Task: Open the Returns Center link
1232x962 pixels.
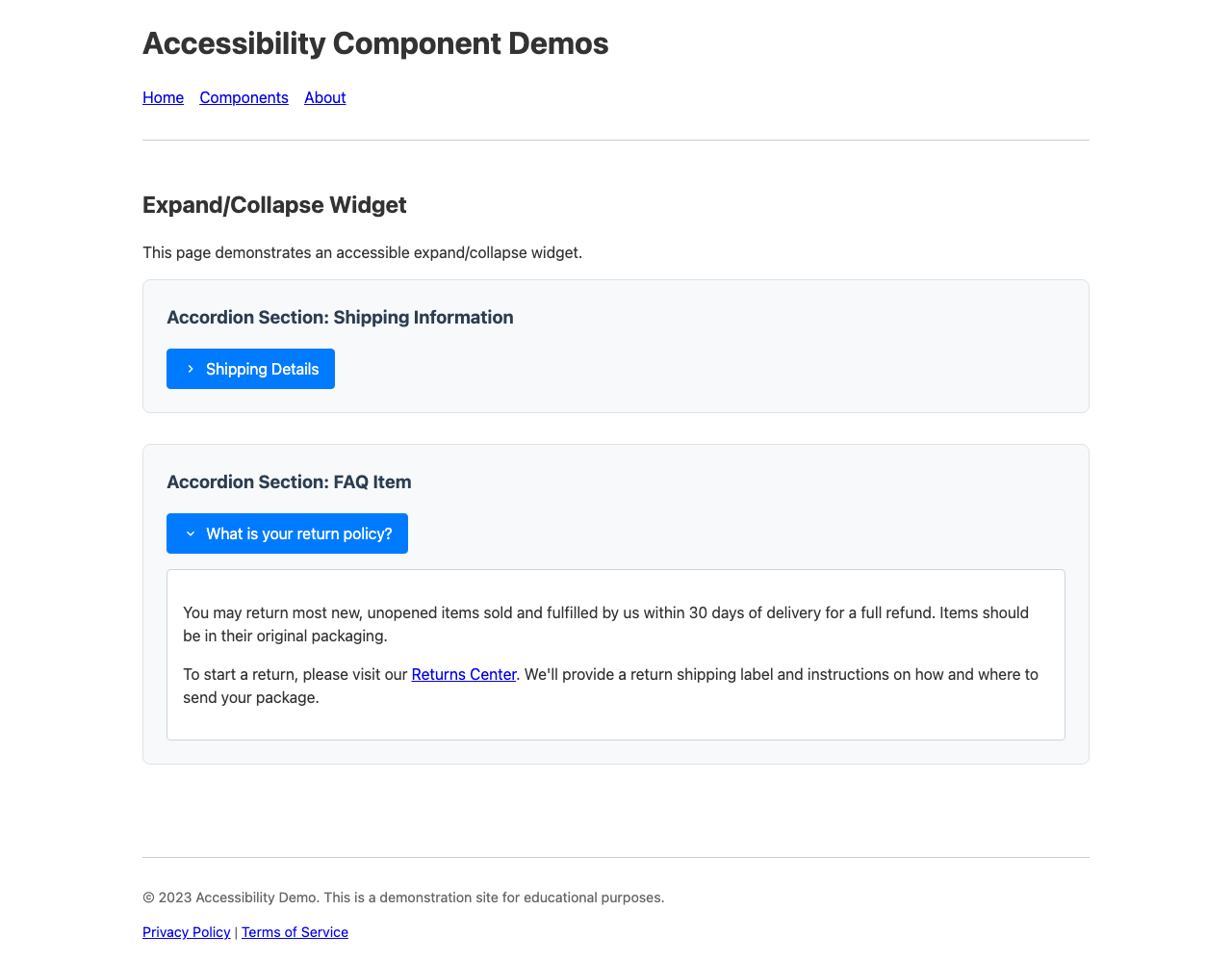Action: [x=463, y=674]
